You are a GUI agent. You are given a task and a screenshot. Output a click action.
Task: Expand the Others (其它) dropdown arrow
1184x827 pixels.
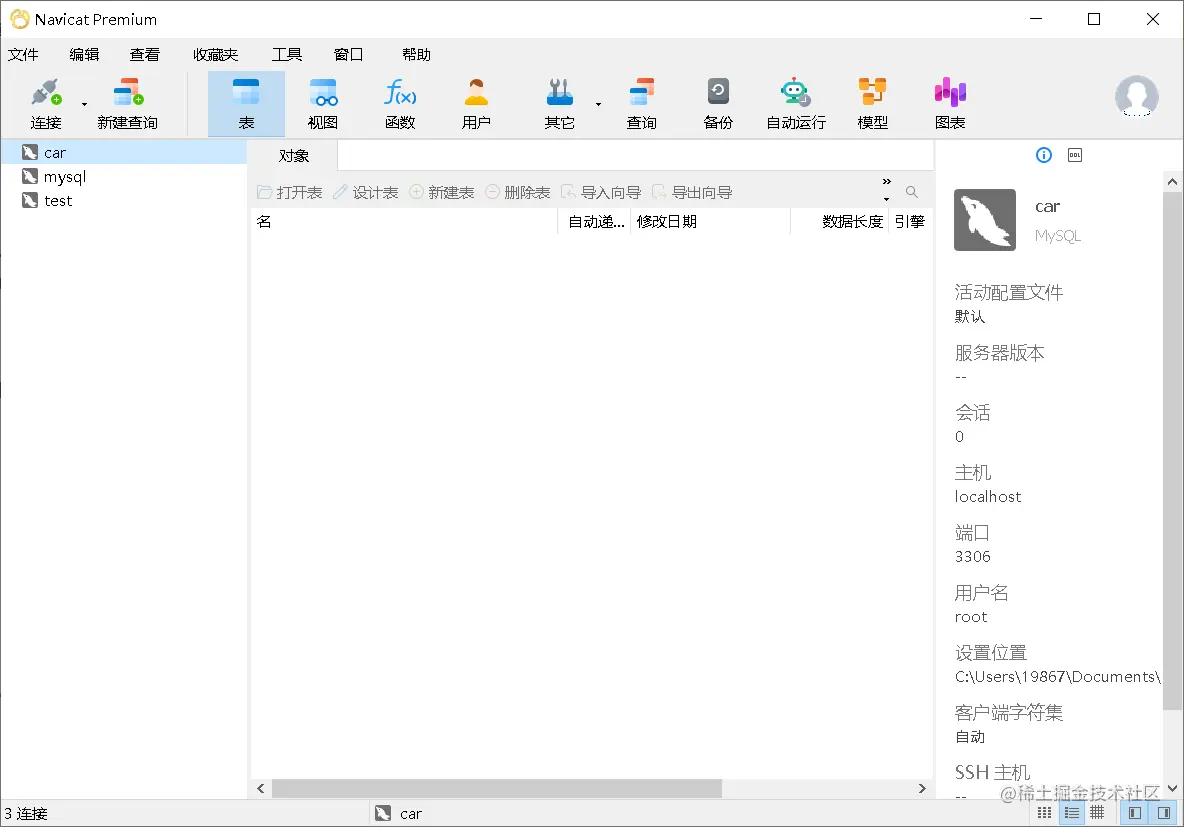tap(598, 104)
